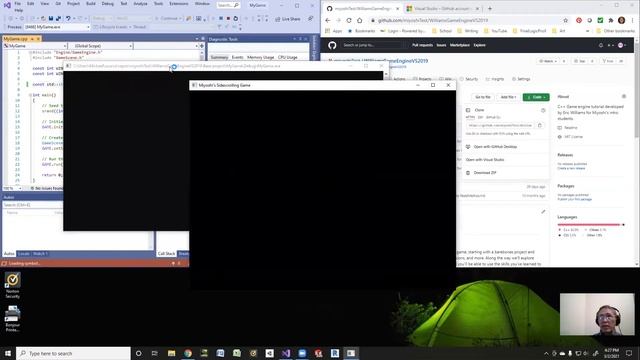Open the repository Settings tab
The image size is (640, 360).
point(521,79)
